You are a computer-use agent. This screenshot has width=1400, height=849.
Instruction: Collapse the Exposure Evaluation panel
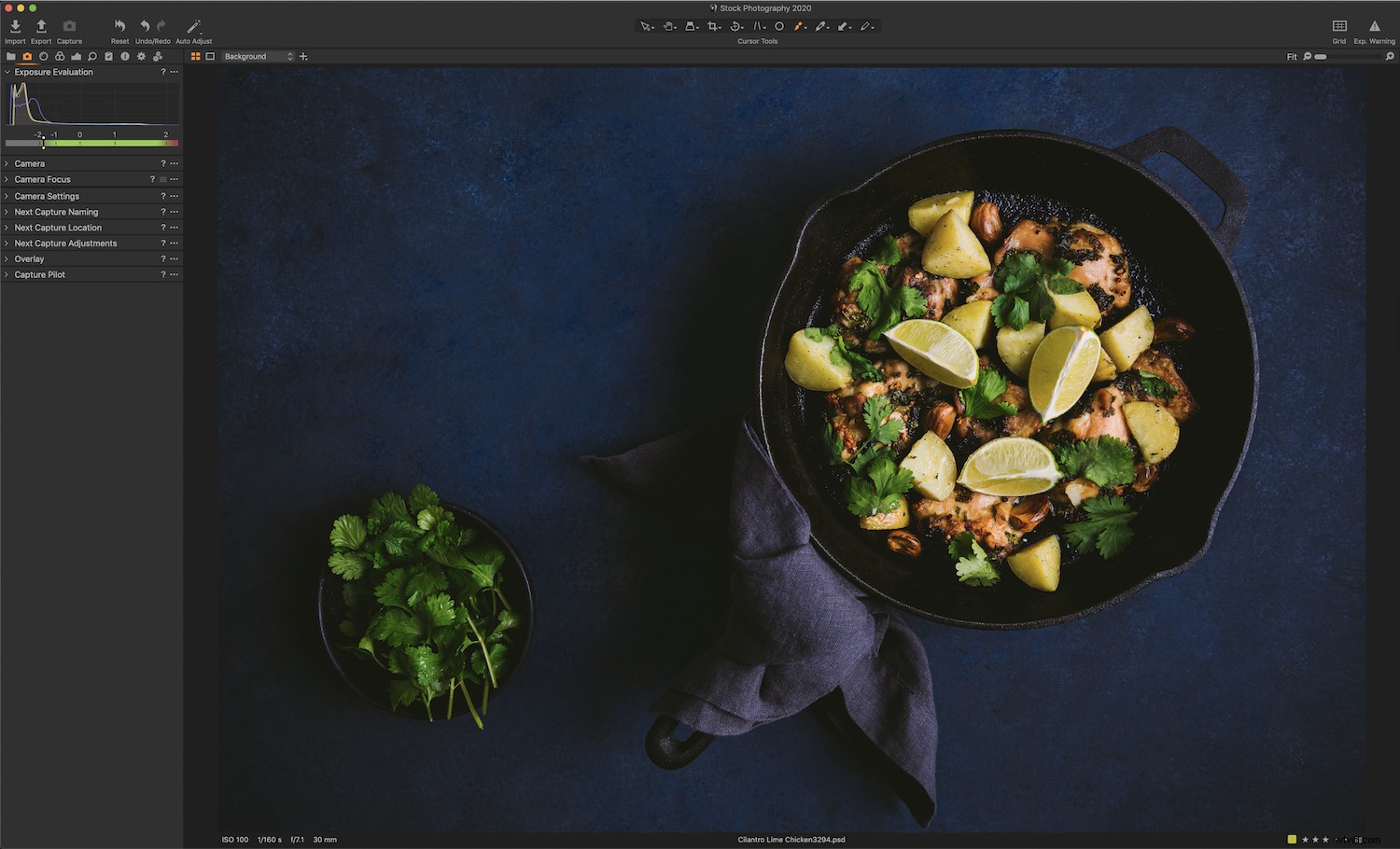[x=7, y=72]
